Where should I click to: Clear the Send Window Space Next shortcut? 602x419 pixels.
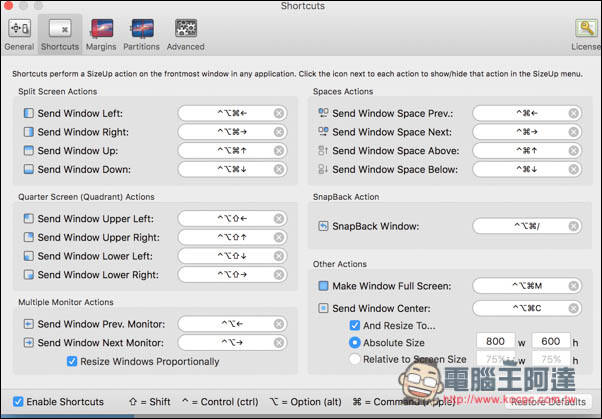tap(574, 132)
